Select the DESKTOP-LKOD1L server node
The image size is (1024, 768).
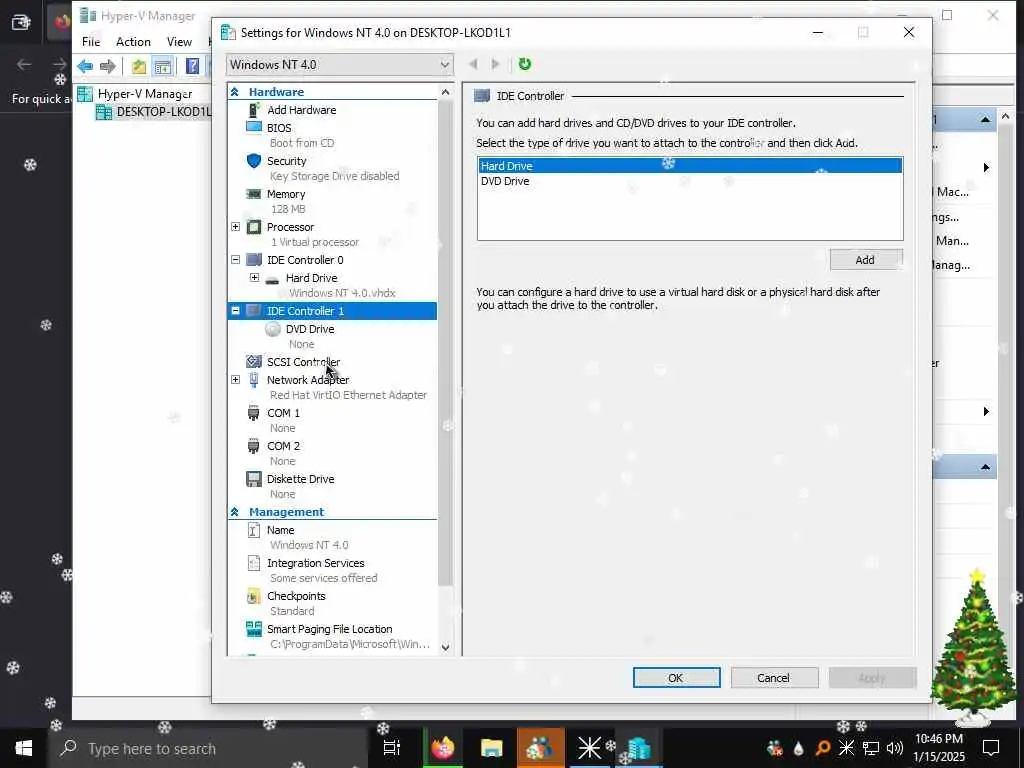tap(163, 112)
